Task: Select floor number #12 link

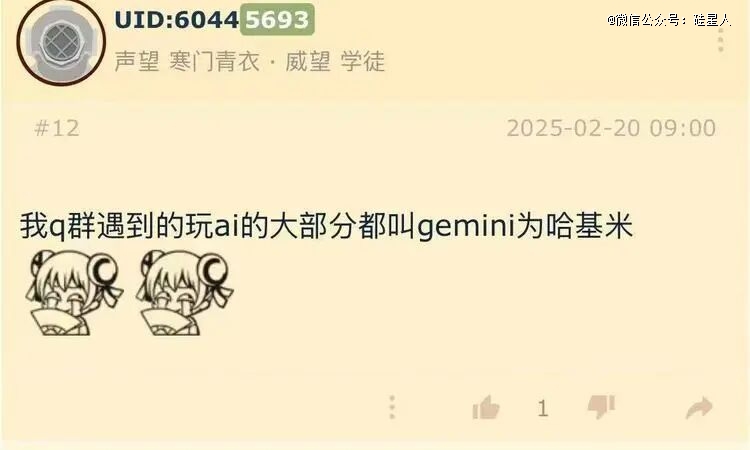Action: [57, 128]
